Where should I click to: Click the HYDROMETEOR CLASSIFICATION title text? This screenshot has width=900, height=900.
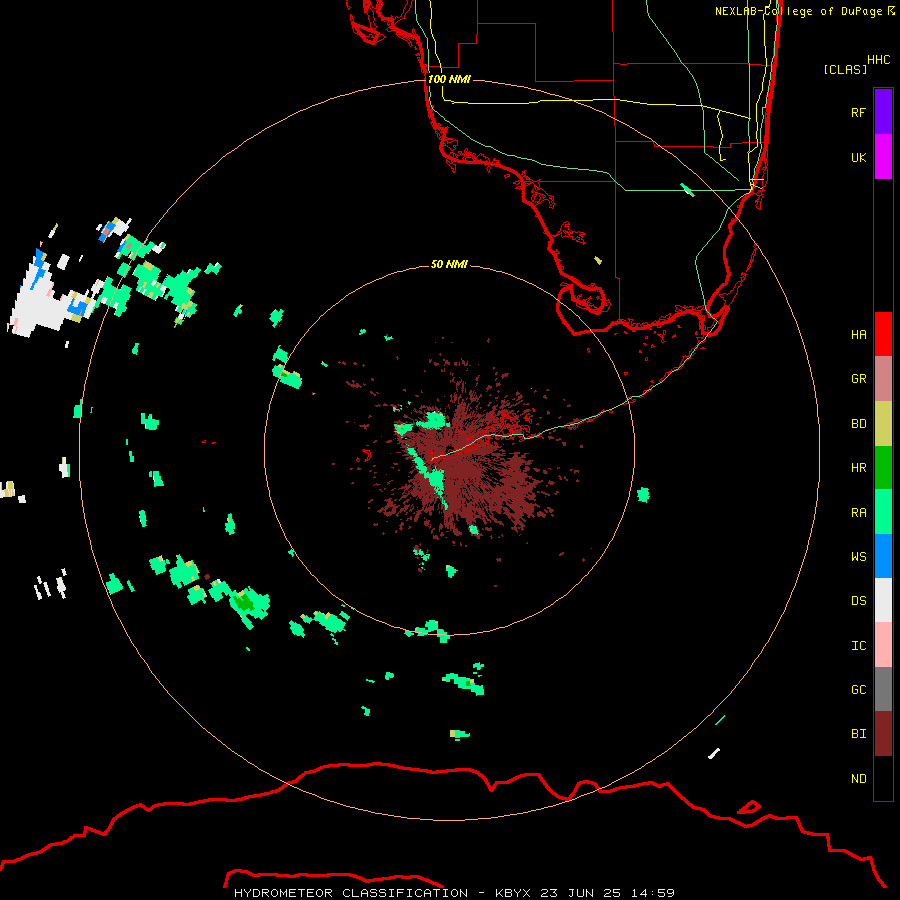351,893
